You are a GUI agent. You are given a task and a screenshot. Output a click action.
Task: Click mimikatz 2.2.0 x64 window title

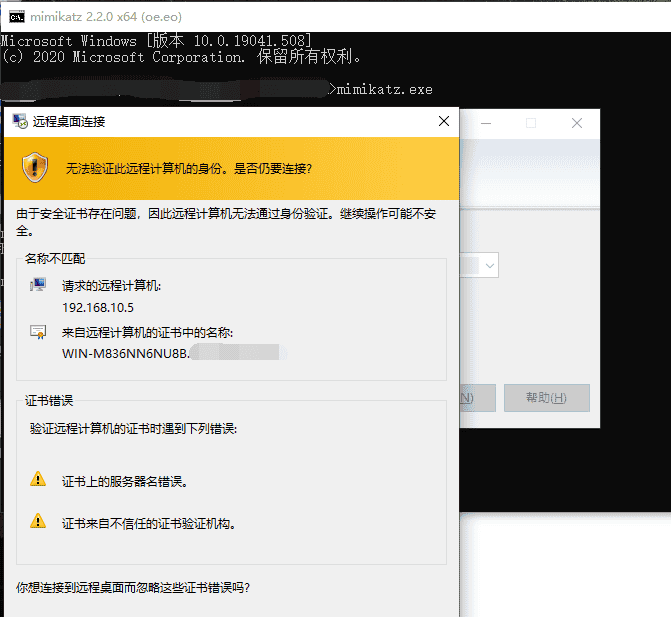(106, 17)
